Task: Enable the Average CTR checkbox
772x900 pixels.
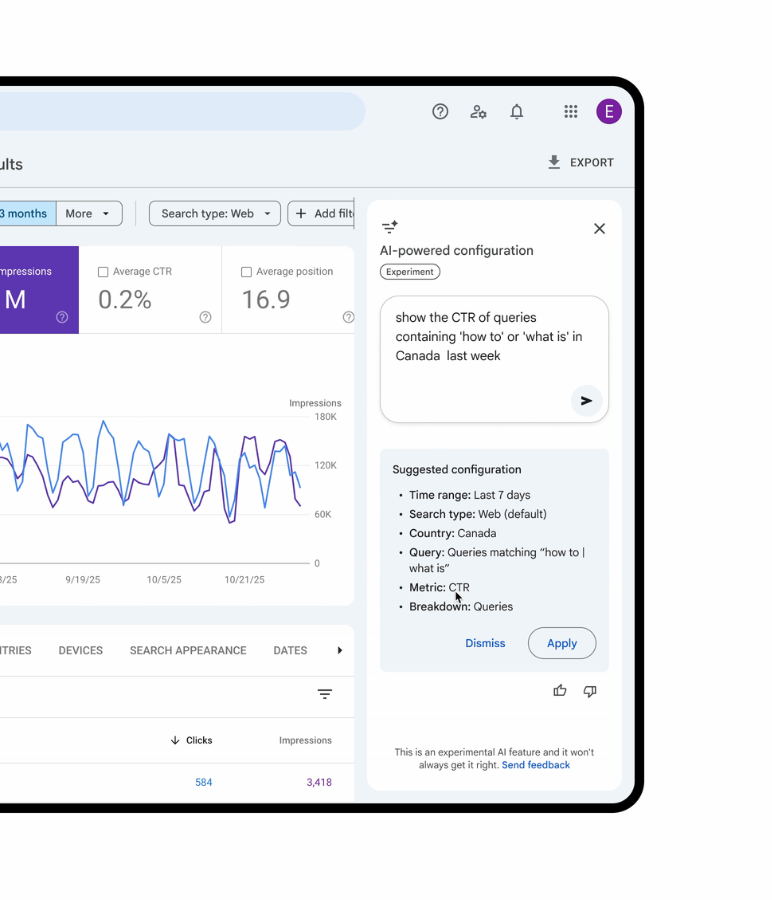Action: coord(103,272)
